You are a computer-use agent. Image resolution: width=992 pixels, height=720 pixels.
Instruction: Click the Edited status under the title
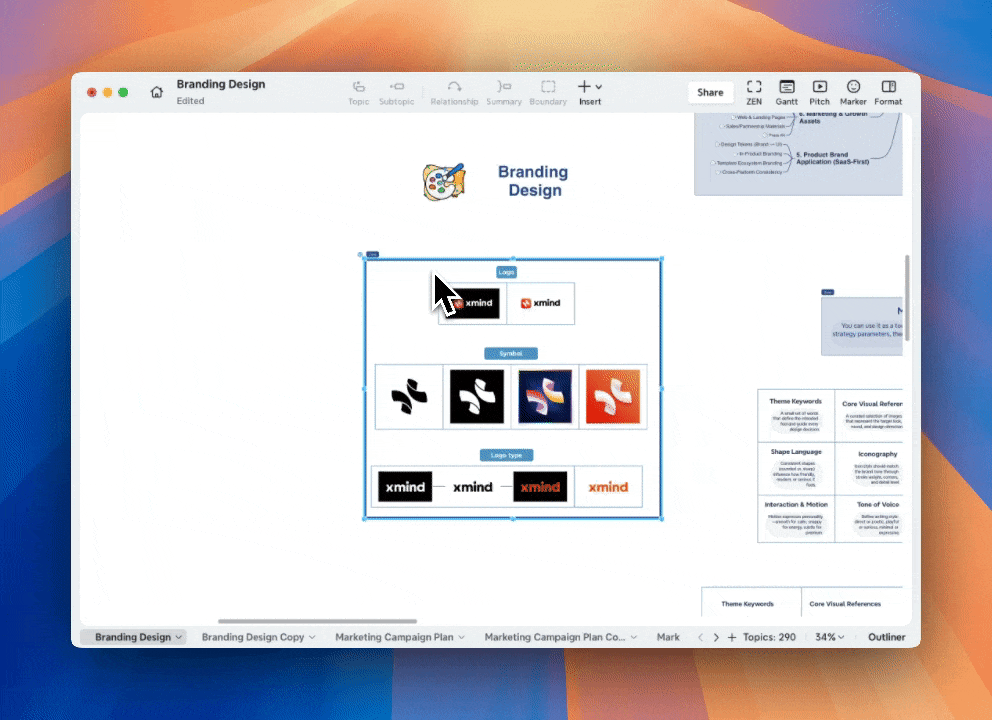[190, 101]
